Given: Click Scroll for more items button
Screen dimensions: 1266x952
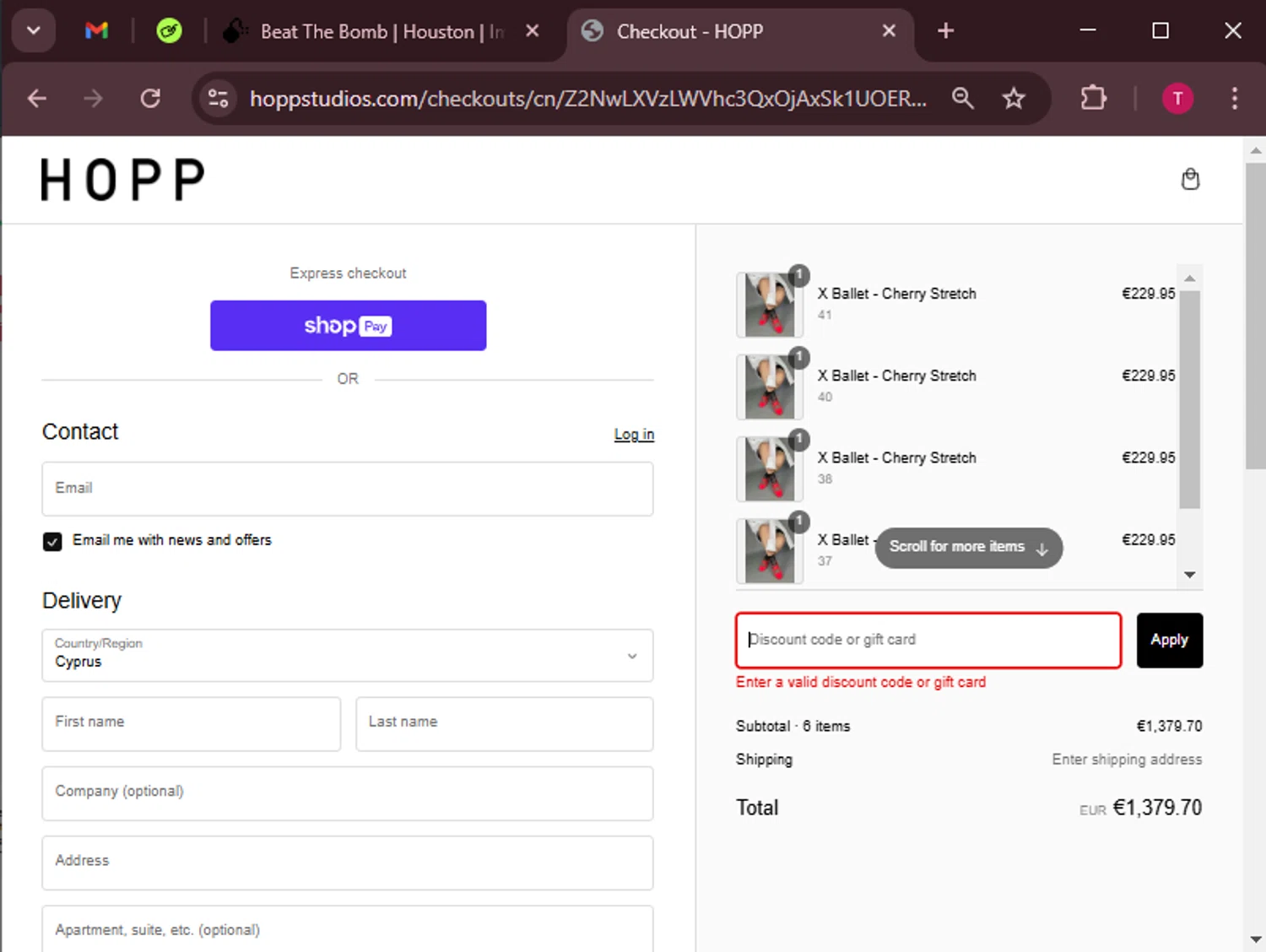Looking at the screenshot, I should tap(969, 548).
